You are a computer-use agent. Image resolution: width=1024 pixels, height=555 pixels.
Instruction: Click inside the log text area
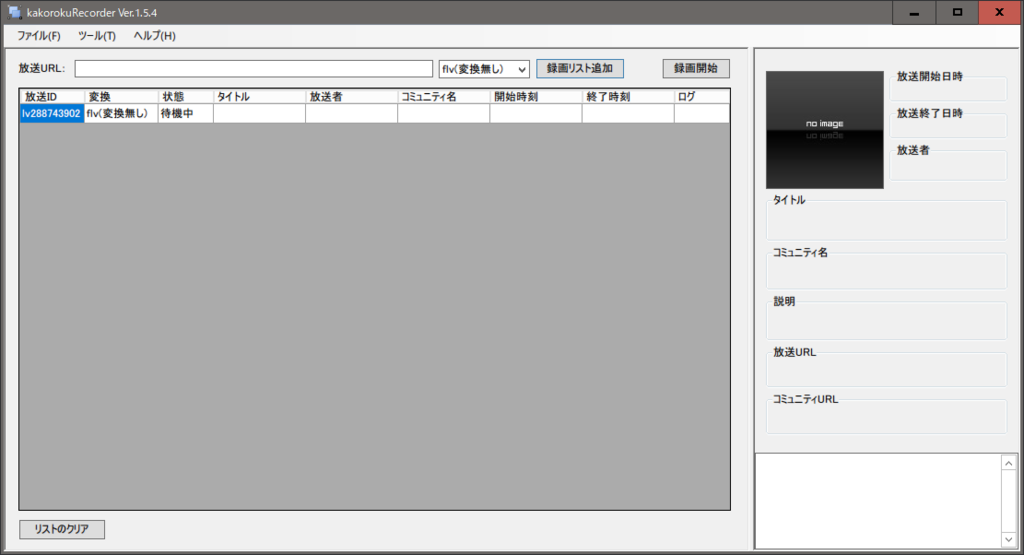click(x=878, y=501)
